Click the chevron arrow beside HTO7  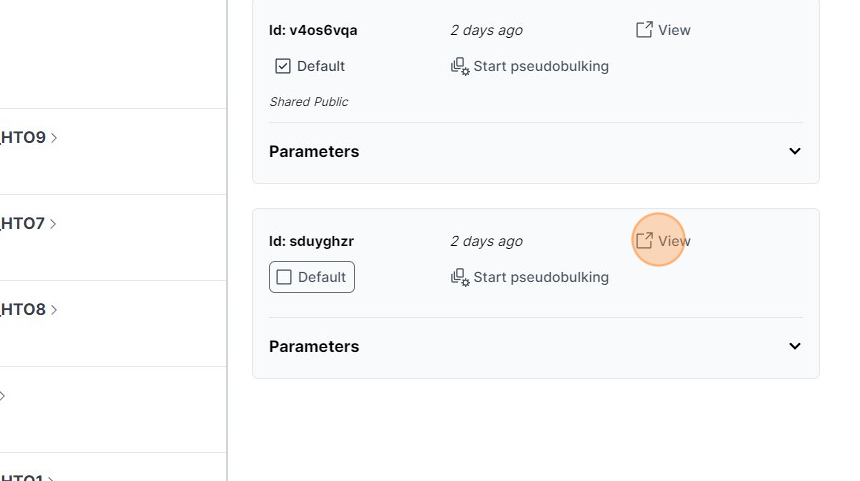pyautogui.click(x=54, y=224)
